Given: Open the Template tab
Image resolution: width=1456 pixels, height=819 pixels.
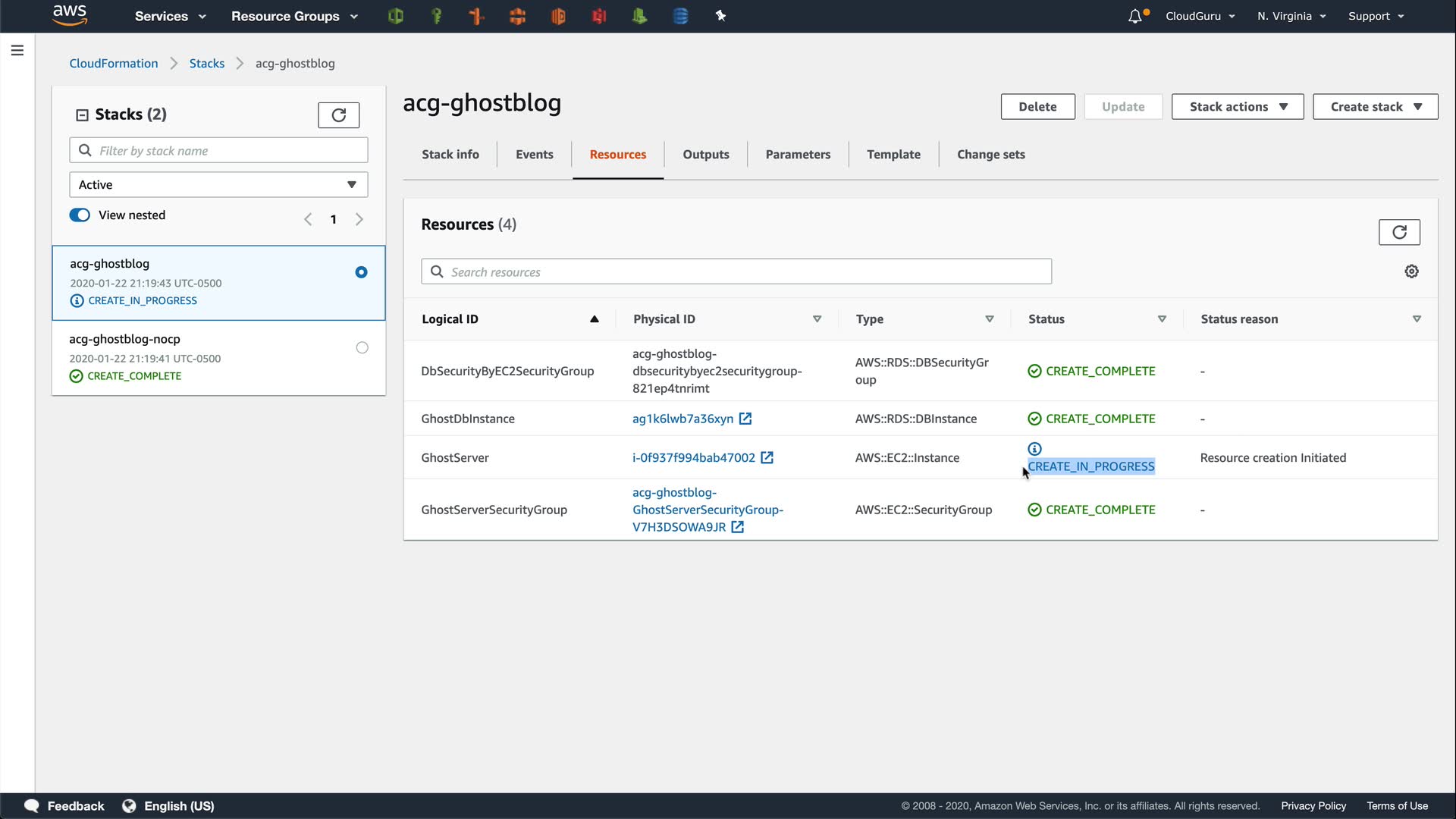Looking at the screenshot, I should tap(893, 155).
